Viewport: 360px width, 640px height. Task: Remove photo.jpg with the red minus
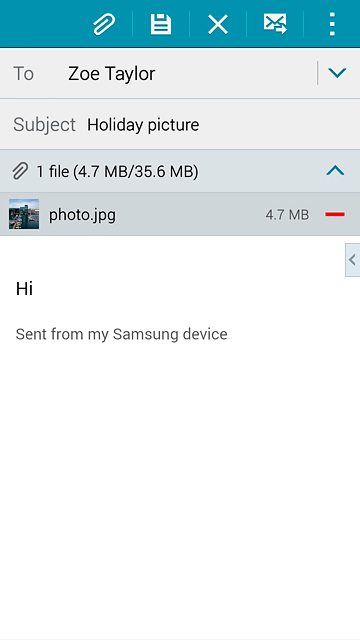pos(335,214)
